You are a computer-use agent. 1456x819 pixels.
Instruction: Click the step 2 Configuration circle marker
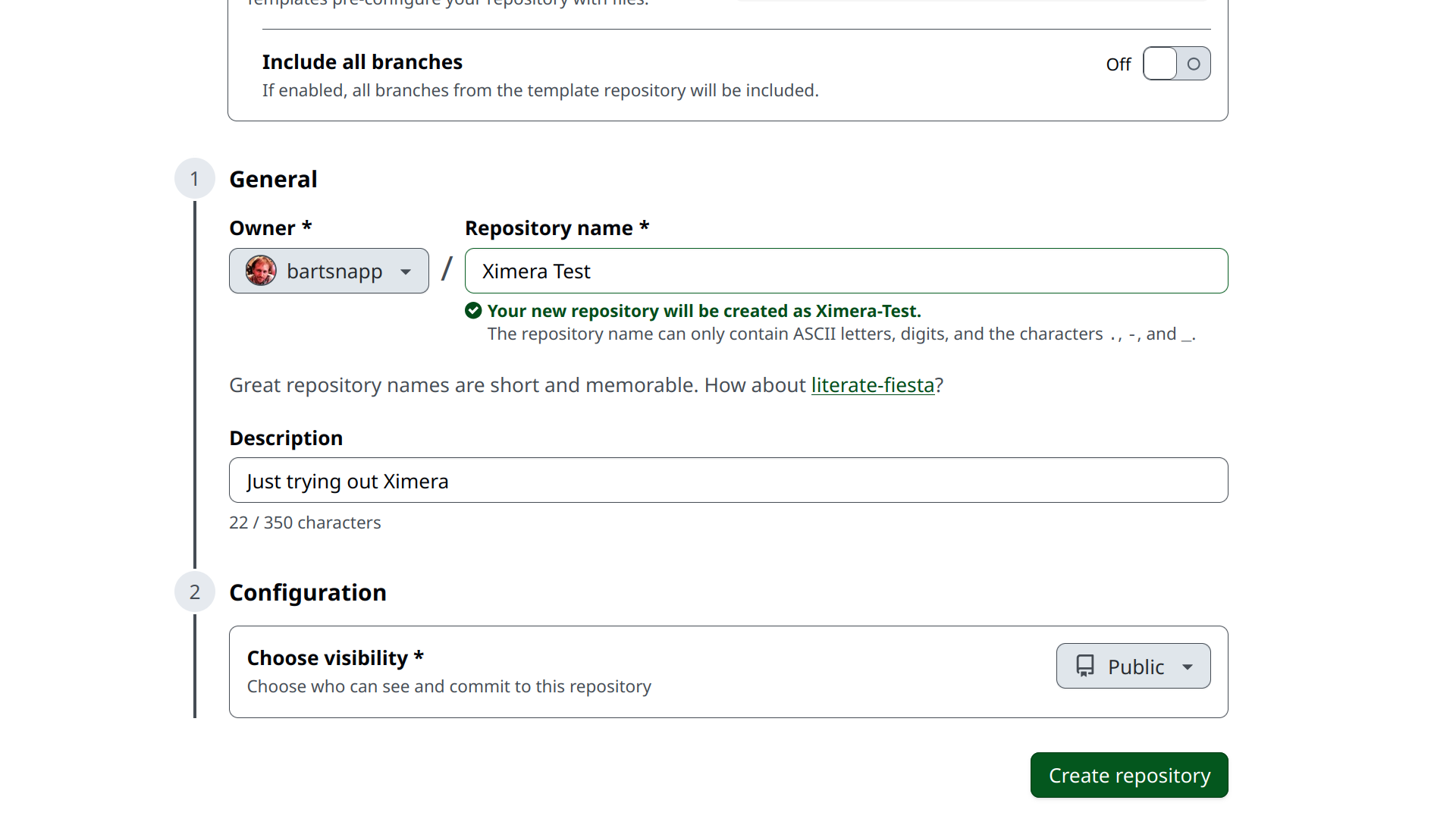click(195, 592)
